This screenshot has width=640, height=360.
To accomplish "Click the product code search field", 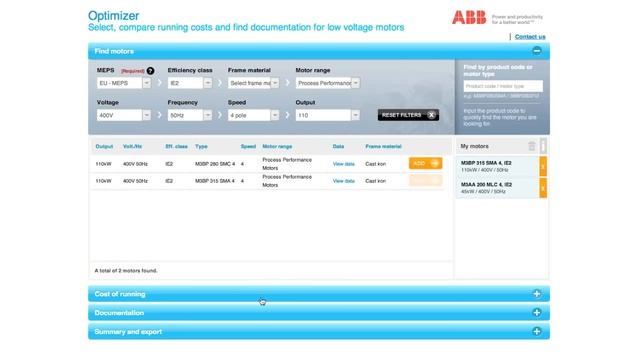I will (x=503, y=86).
